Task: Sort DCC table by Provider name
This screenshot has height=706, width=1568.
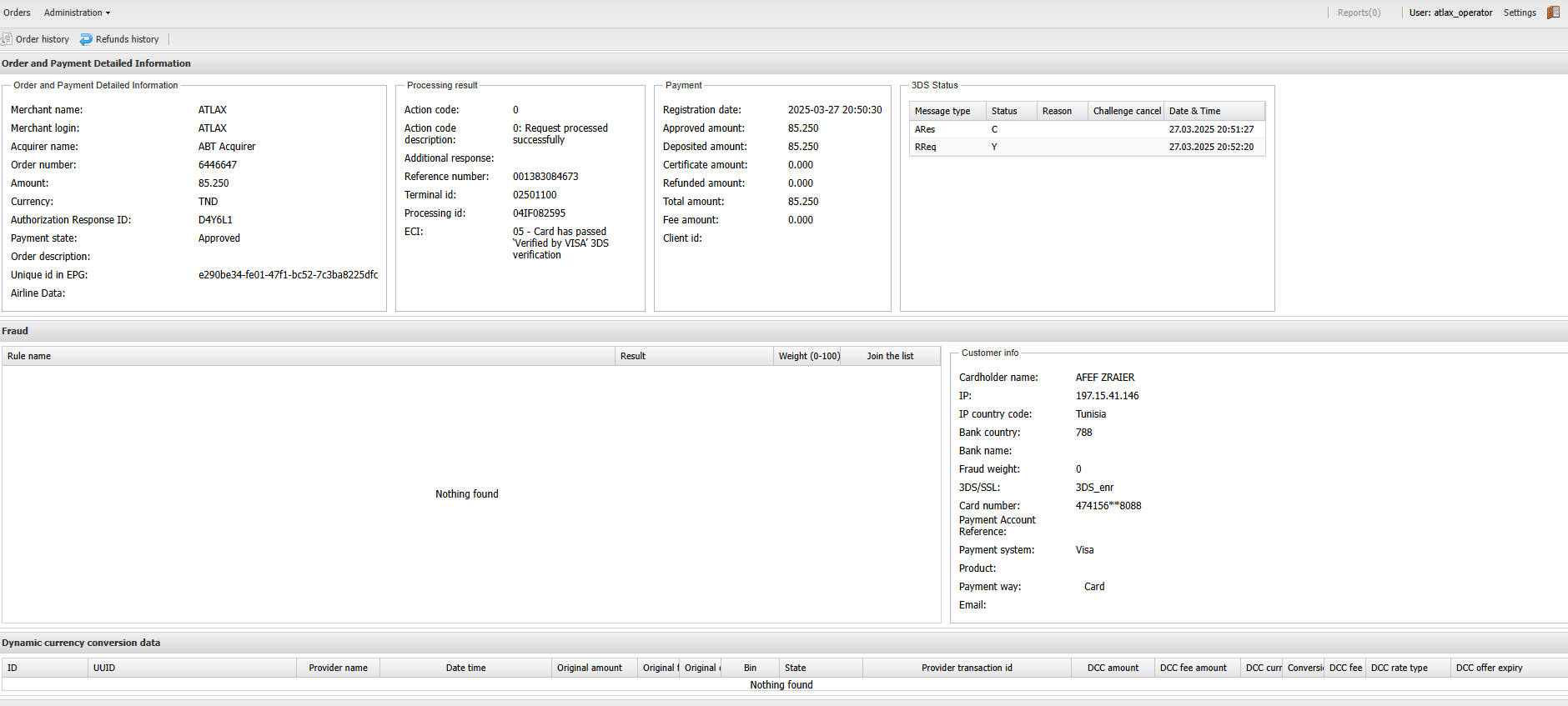Action: tap(338, 668)
